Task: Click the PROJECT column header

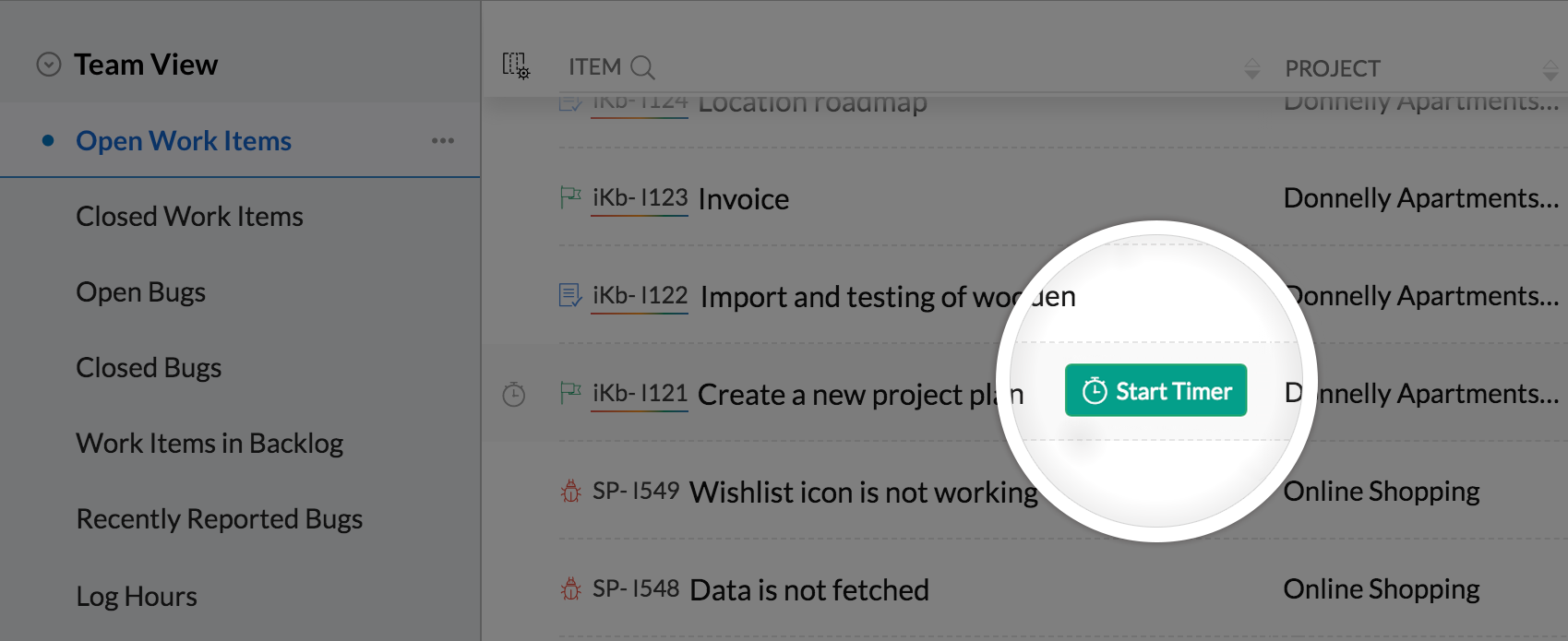Action: pyautogui.click(x=1333, y=69)
